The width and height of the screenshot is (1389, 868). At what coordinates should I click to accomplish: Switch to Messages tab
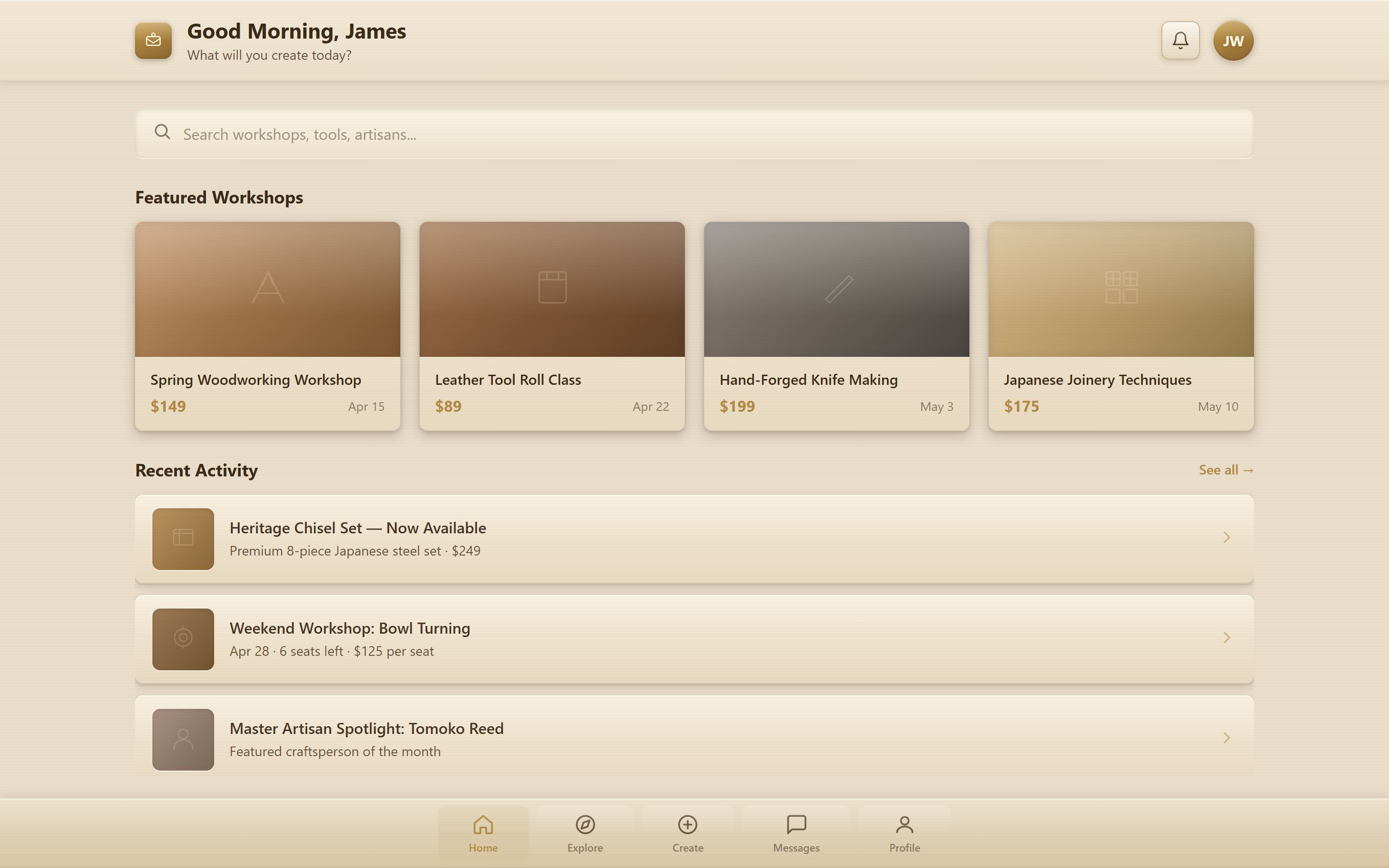tap(796, 833)
